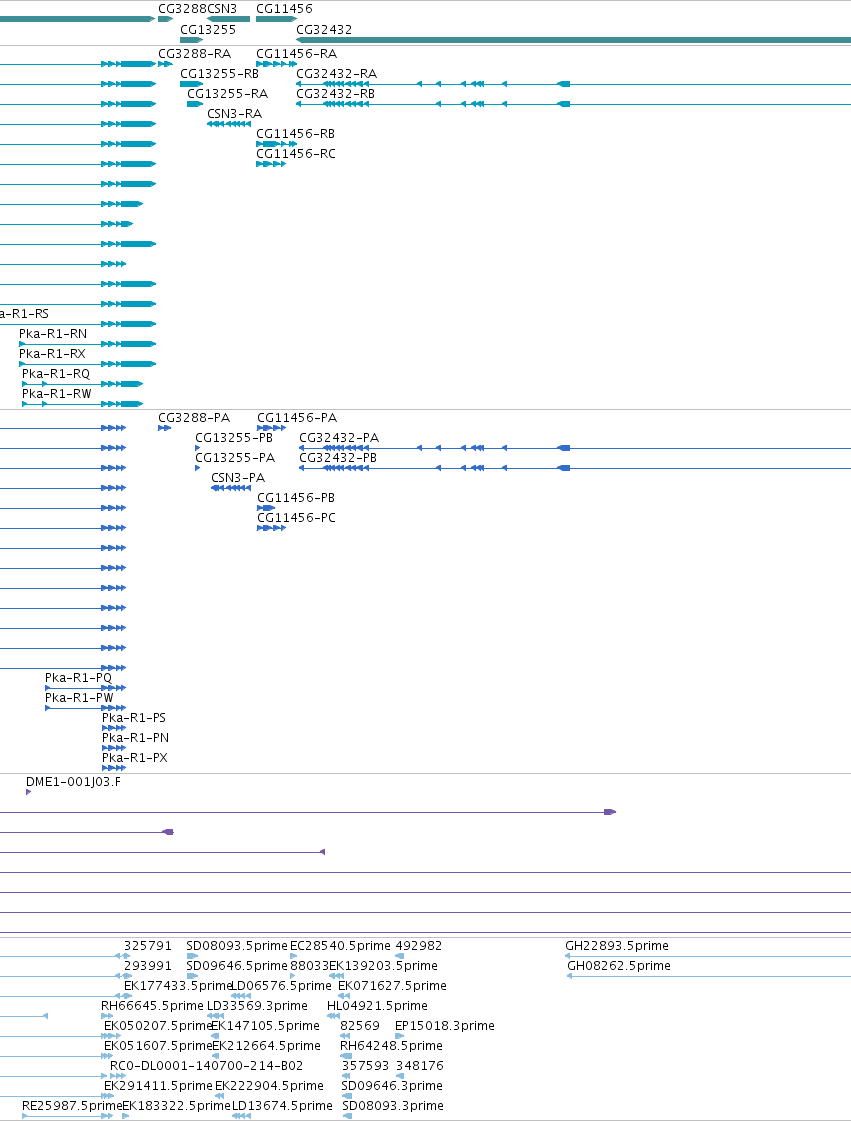Image resolution: width=851 pixels, height=1121 pixels.
Task: Click the LD06576.5prime EST label
Action: point(282,986)
